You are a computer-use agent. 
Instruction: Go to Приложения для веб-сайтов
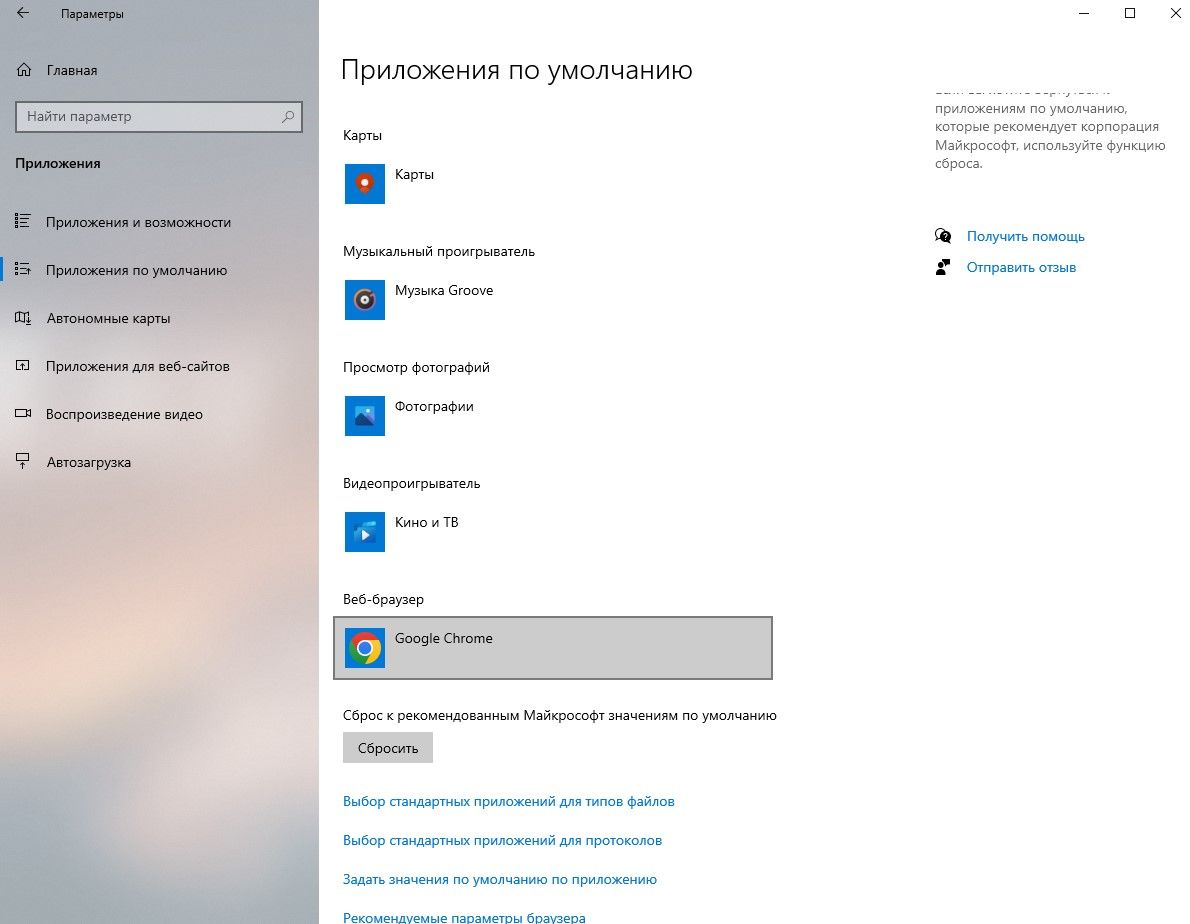(x=138, y=366)
